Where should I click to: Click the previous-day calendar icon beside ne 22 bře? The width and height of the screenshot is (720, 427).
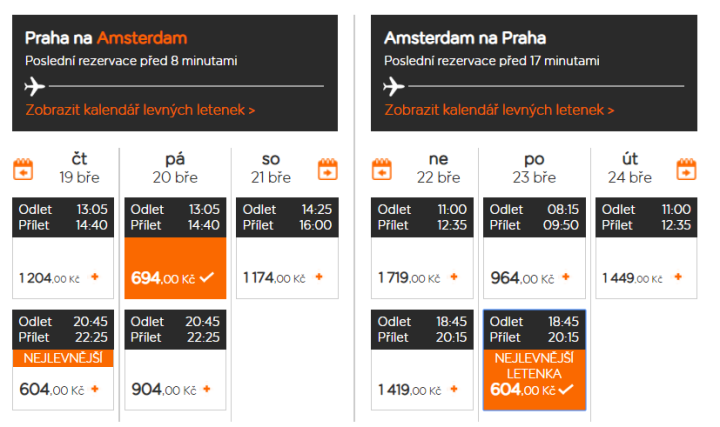coord(382,169)
